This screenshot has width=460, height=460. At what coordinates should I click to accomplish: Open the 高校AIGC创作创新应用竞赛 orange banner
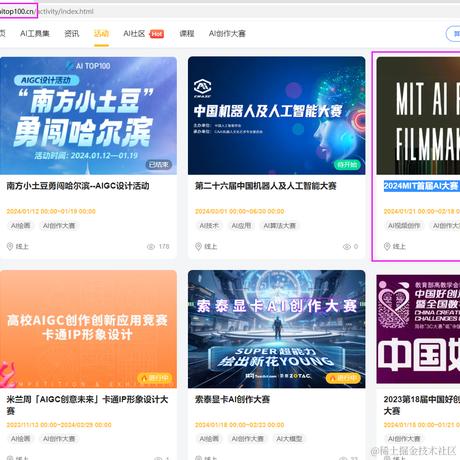point(88,329)
